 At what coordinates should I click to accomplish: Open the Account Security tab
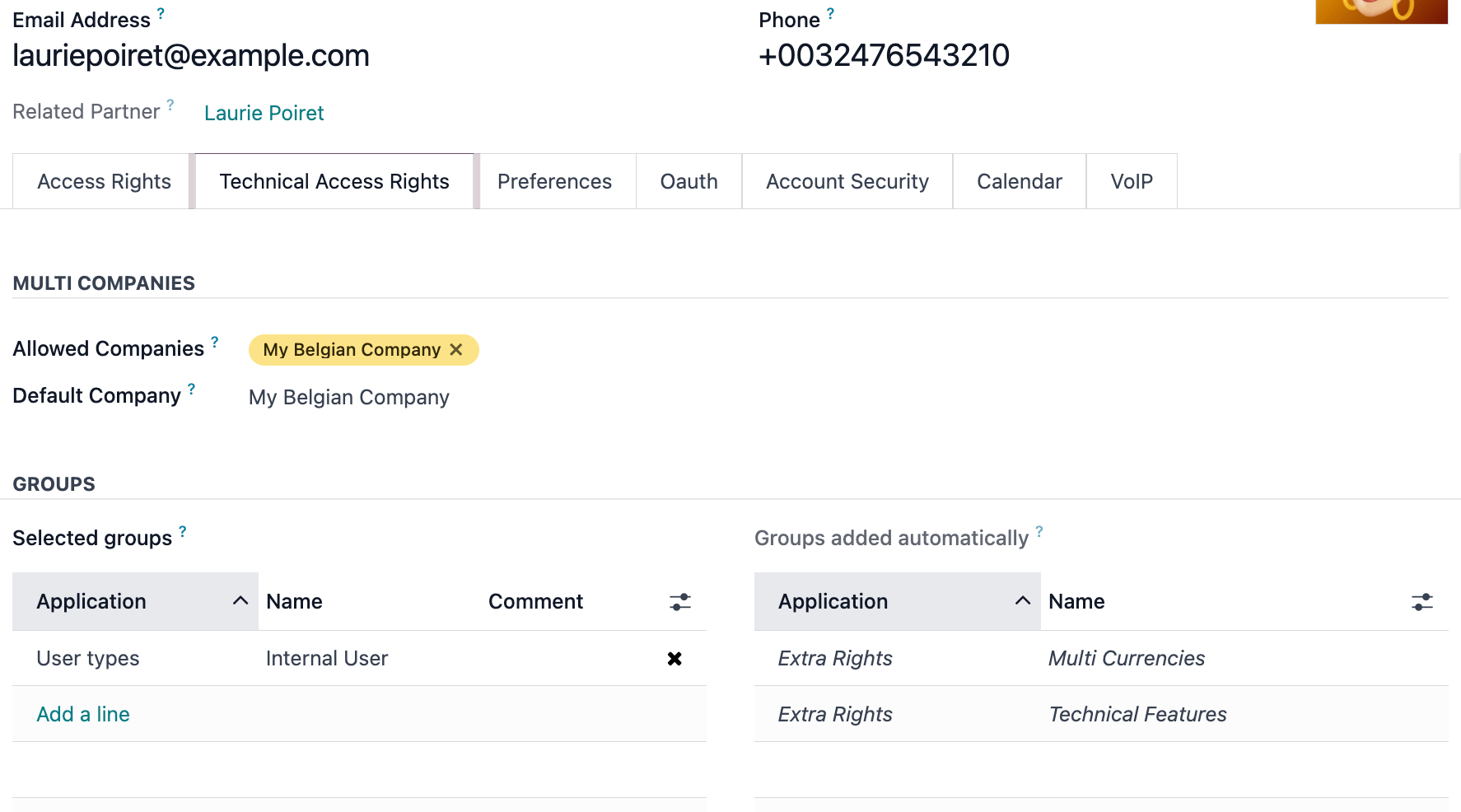pos(847,181)
